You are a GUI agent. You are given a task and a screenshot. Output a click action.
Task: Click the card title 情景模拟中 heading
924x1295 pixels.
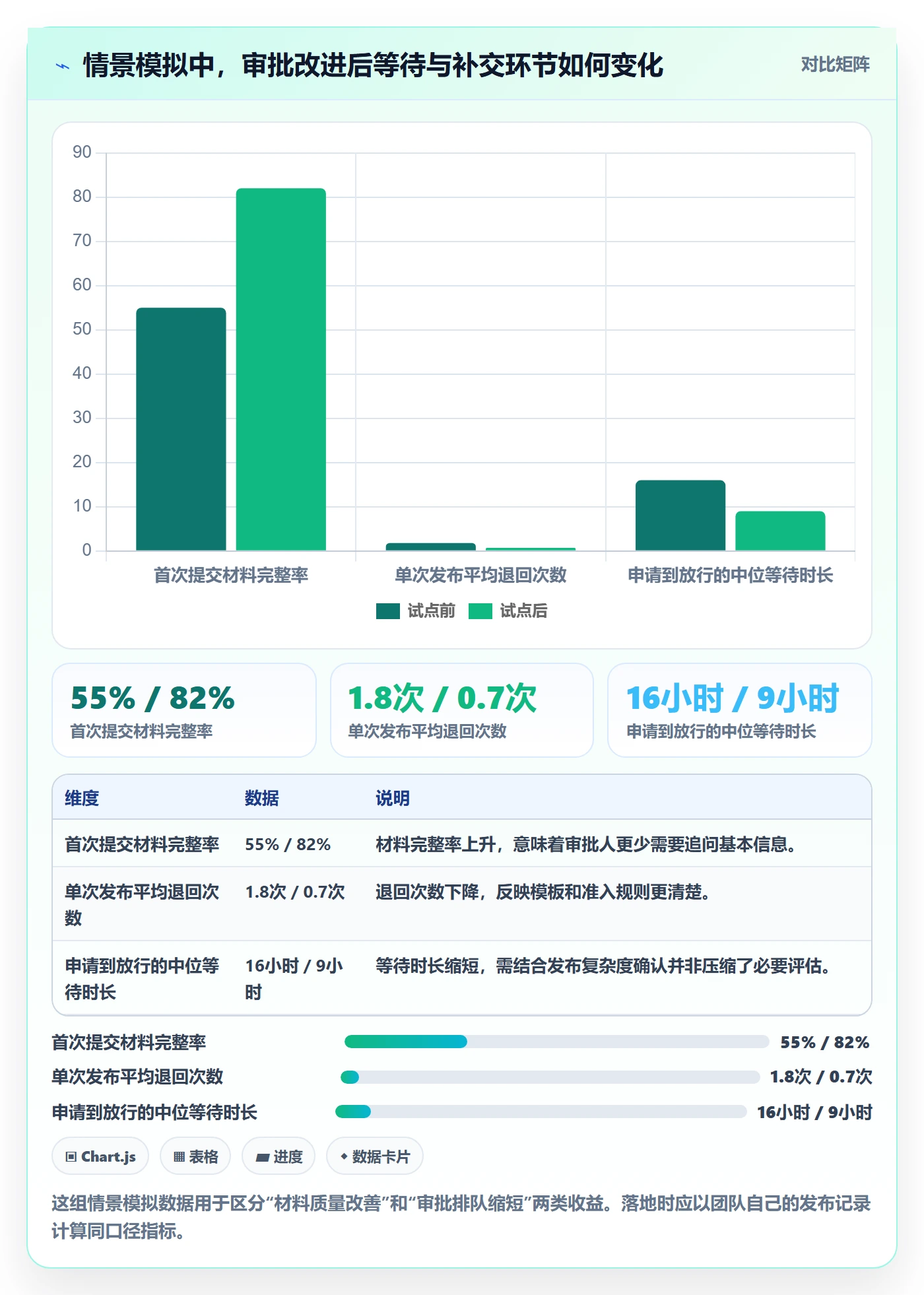point(373,65)
